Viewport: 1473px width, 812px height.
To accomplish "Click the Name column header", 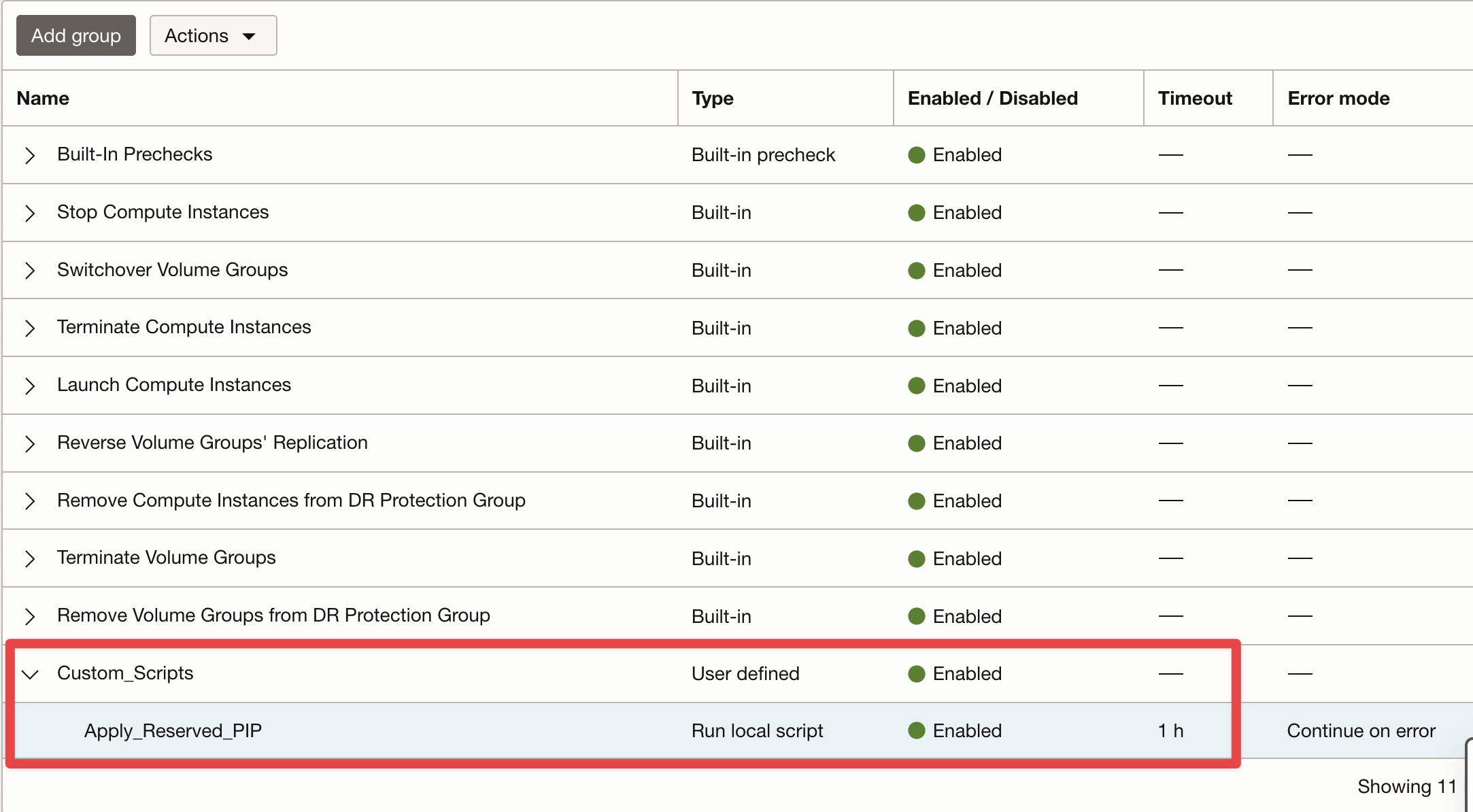I will [43, 99].
